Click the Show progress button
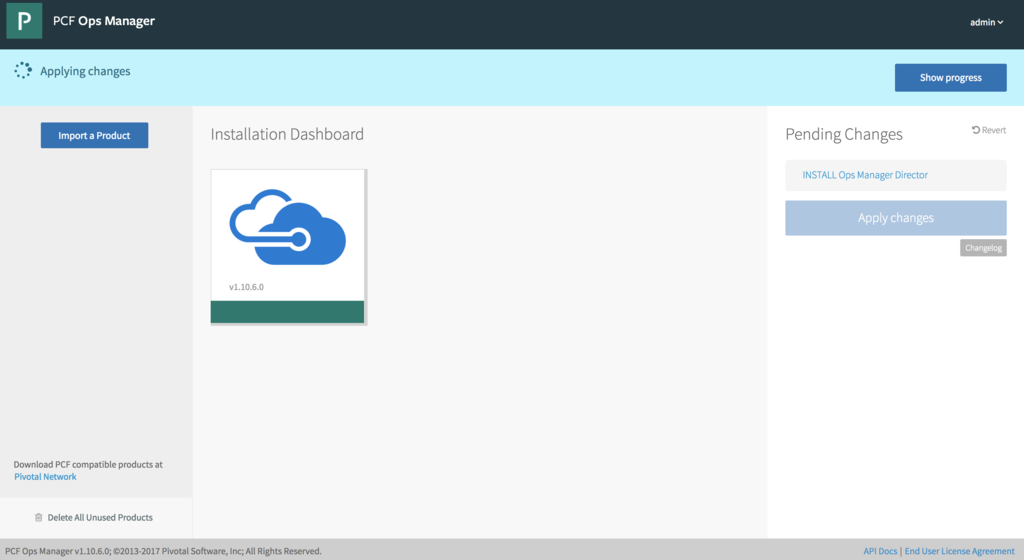The image size is (1024, 560). [x=950, y=77]
